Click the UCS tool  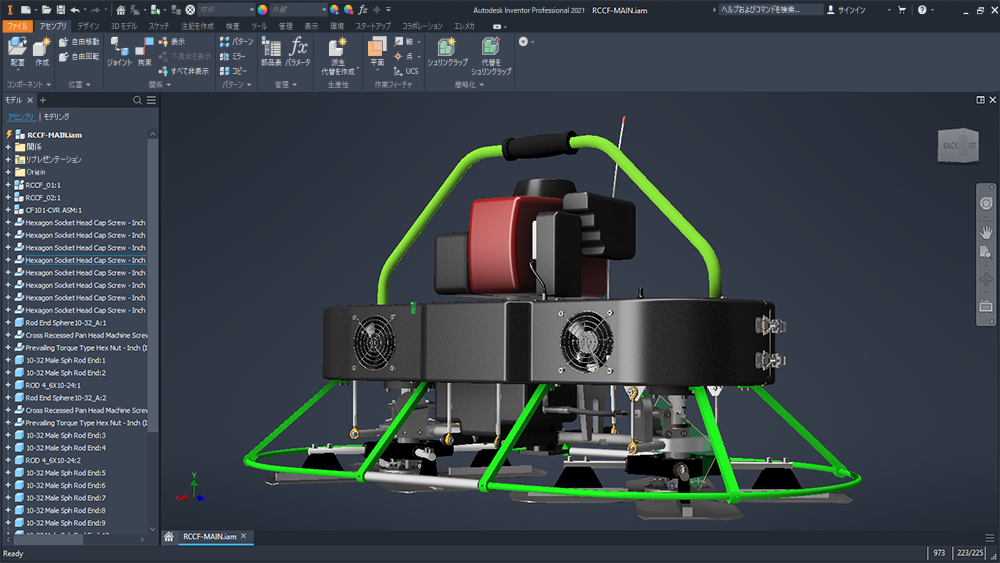coord(406,71)
